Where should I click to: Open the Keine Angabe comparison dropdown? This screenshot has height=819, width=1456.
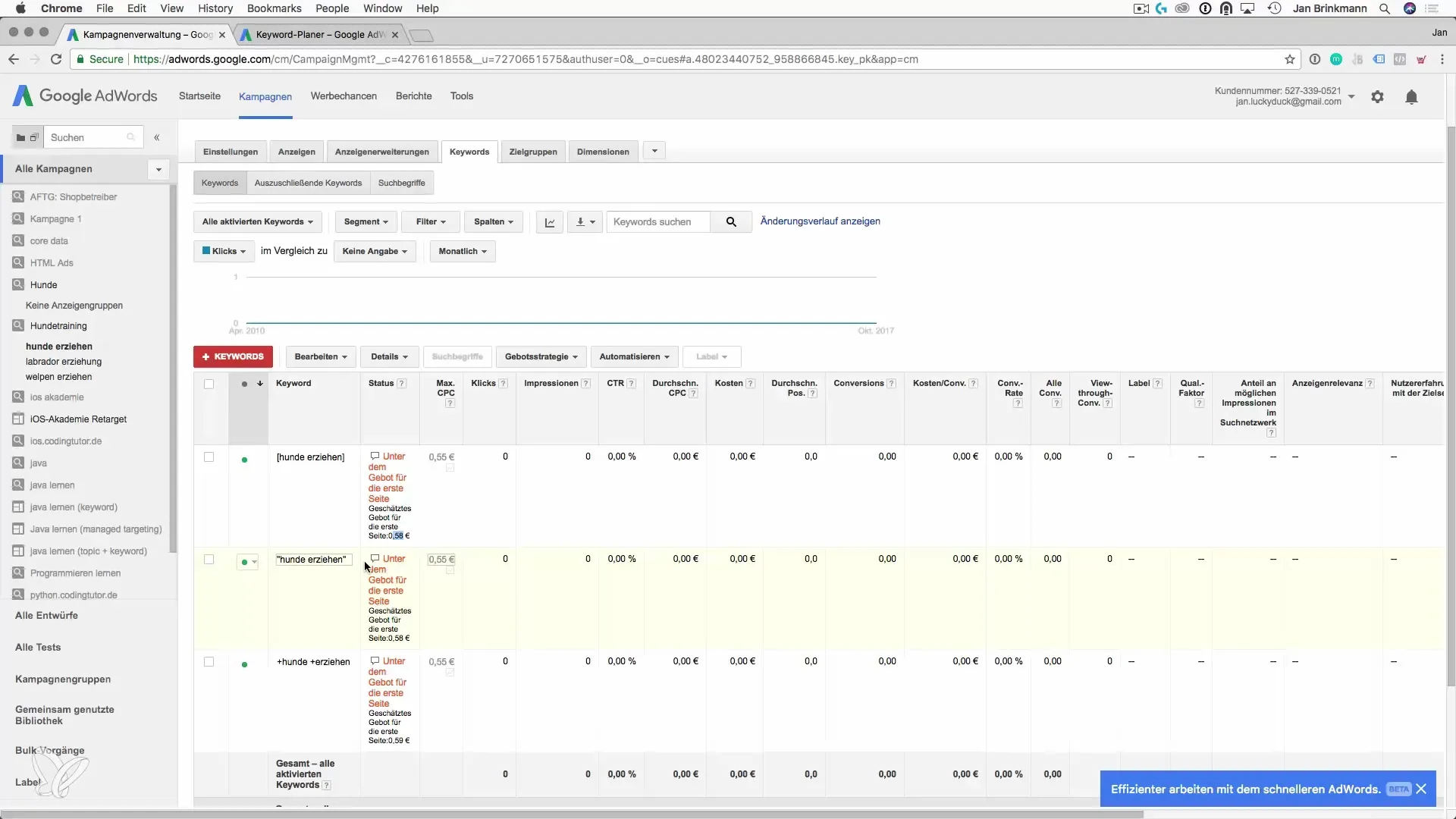pos(375,252)
